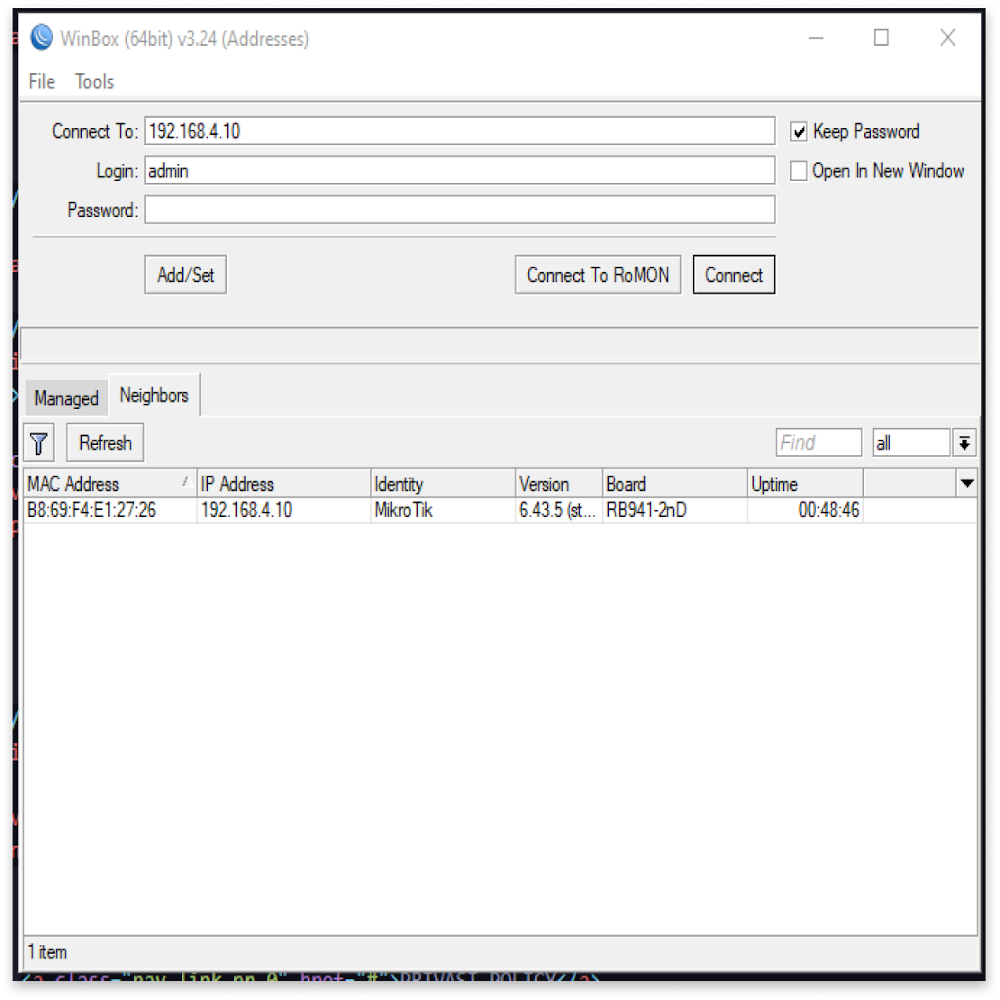Click Connect To RoMON

(597, 274)
